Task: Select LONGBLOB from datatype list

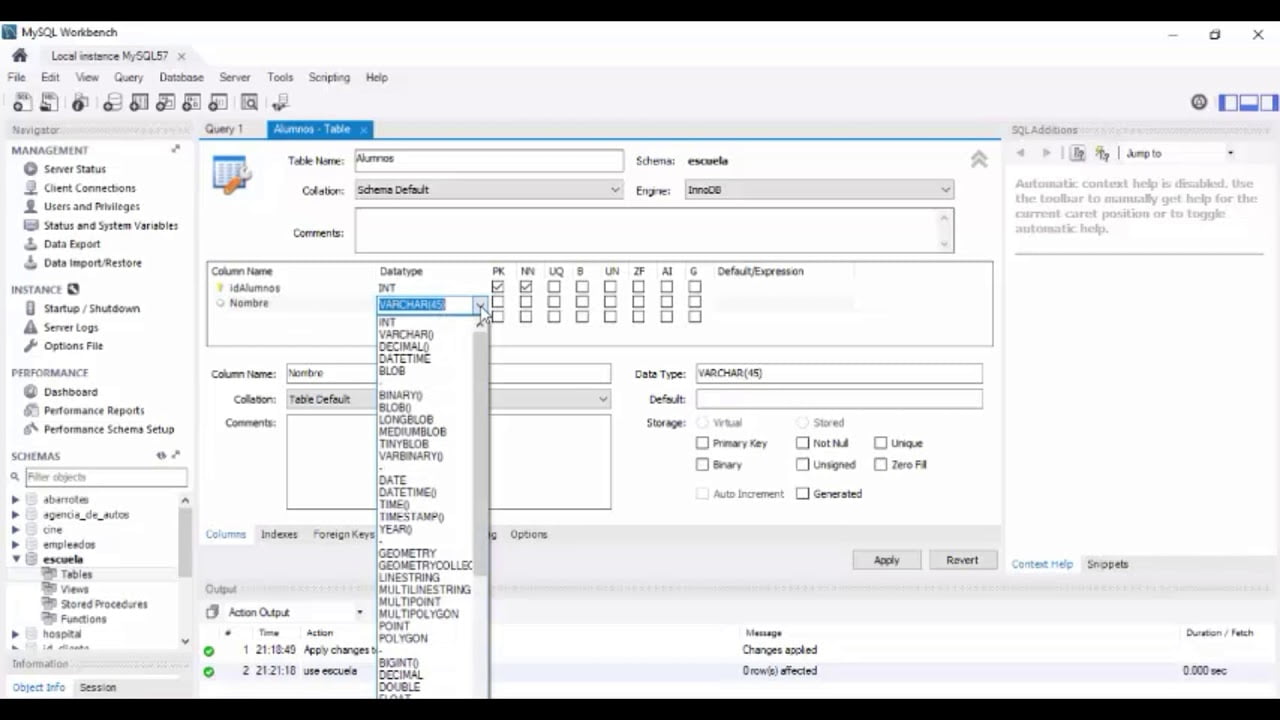Action: tap(406, 420)
